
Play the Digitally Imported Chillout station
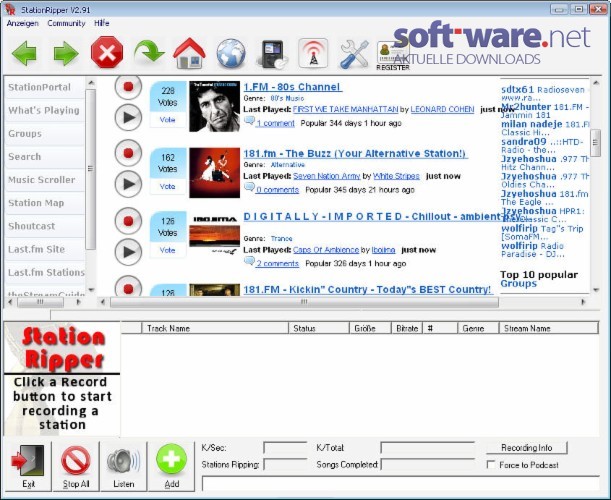click(x=128, y=252)
